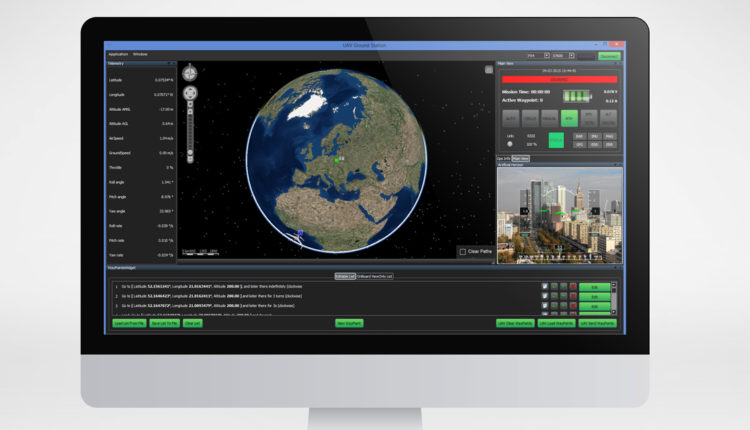Click the grey link status indicator light
The height and width of the screenshot is (430, 750).
[509, 143]
